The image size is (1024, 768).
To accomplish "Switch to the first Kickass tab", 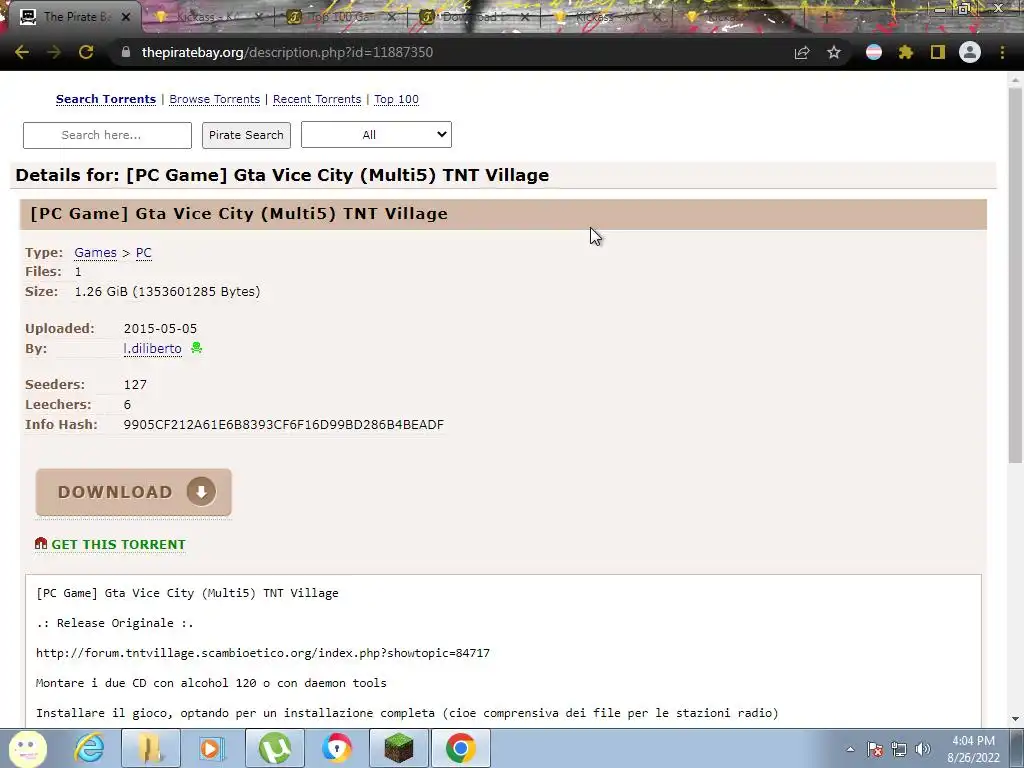I will point(206,17).
